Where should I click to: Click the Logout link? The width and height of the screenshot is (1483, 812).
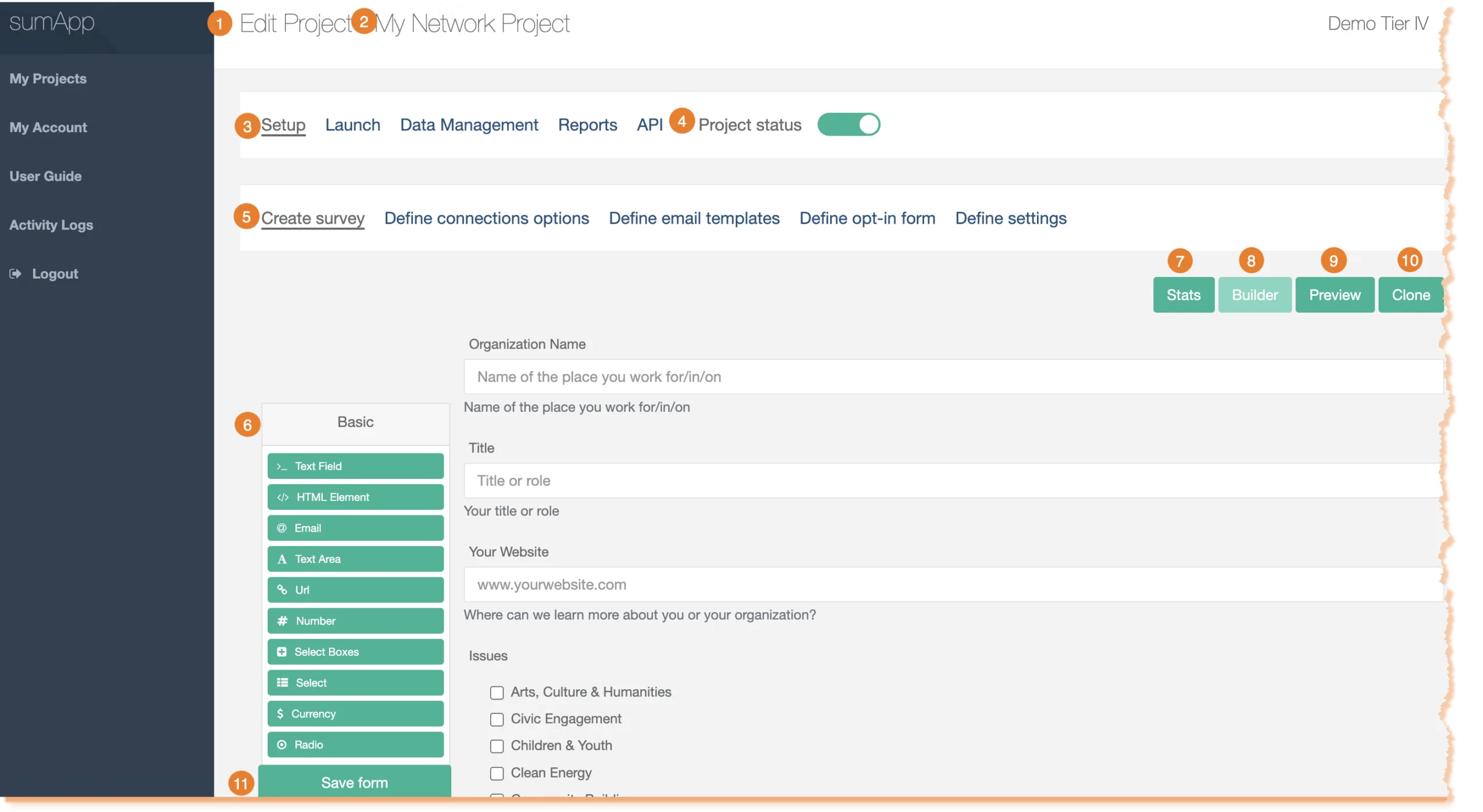point(55,274)
